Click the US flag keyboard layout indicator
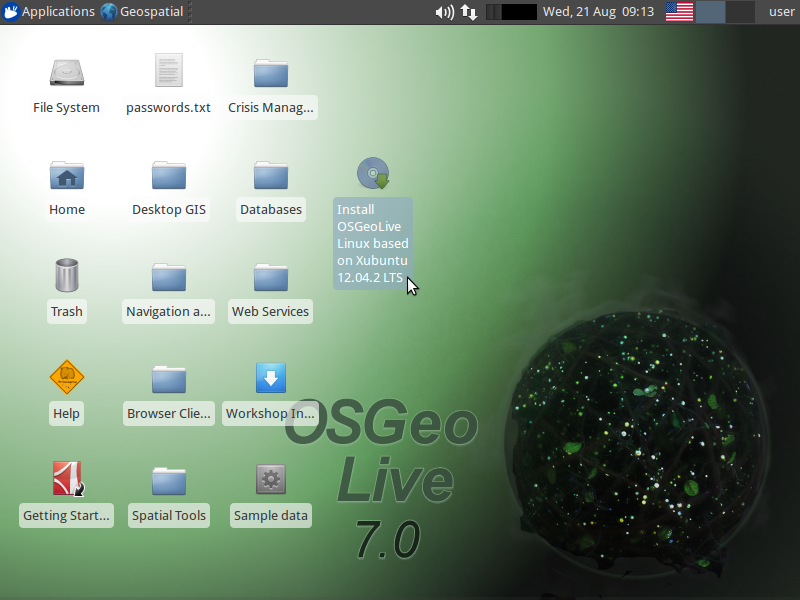The height and width of the screenshot is (600, 800). pyautogui.click(x=680, y=12)
